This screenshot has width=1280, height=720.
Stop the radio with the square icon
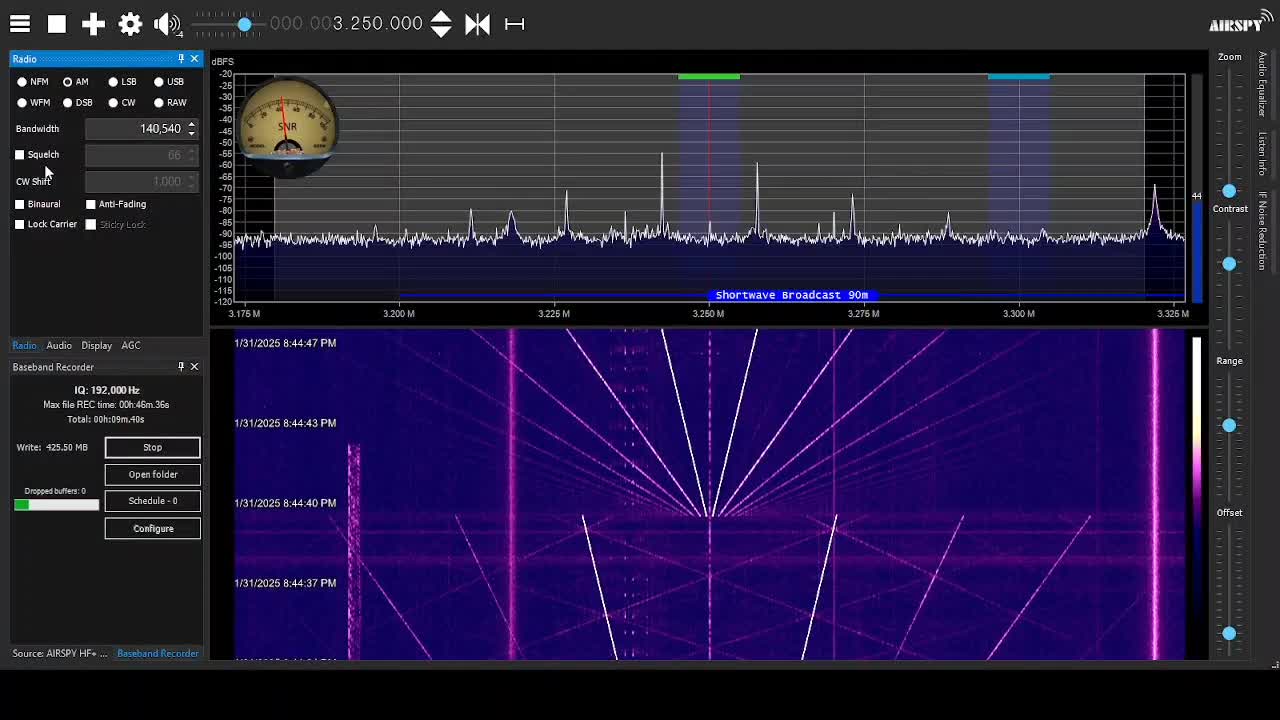(57, 24)
